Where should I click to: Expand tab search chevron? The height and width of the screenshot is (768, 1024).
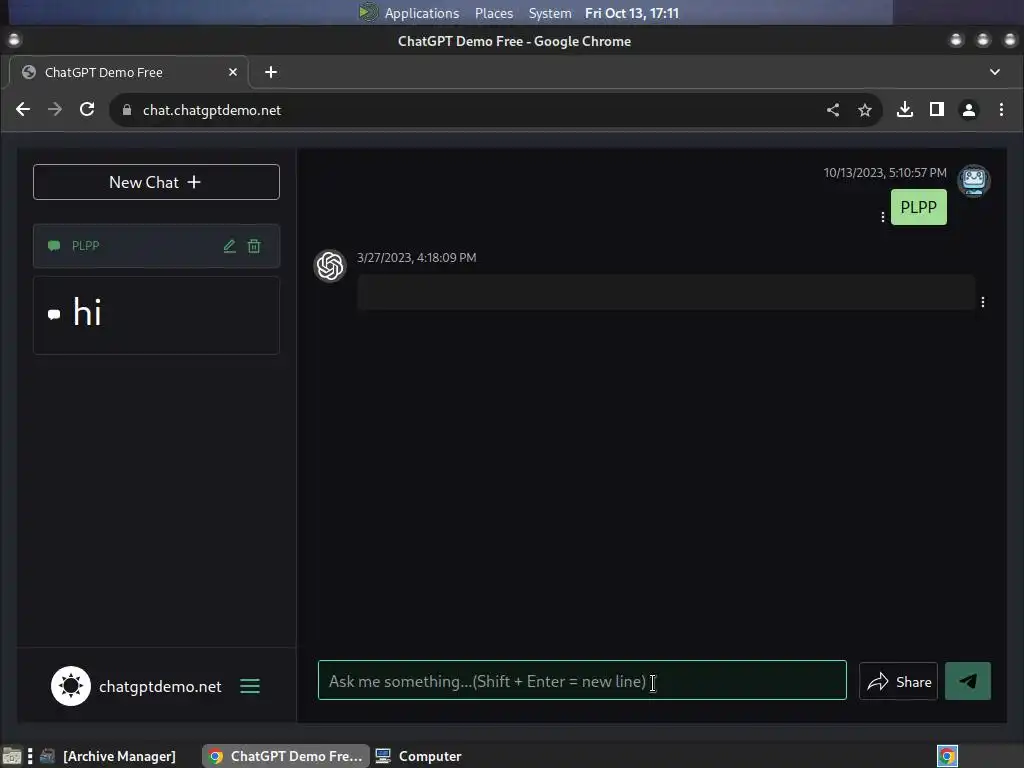pos(995,72)
